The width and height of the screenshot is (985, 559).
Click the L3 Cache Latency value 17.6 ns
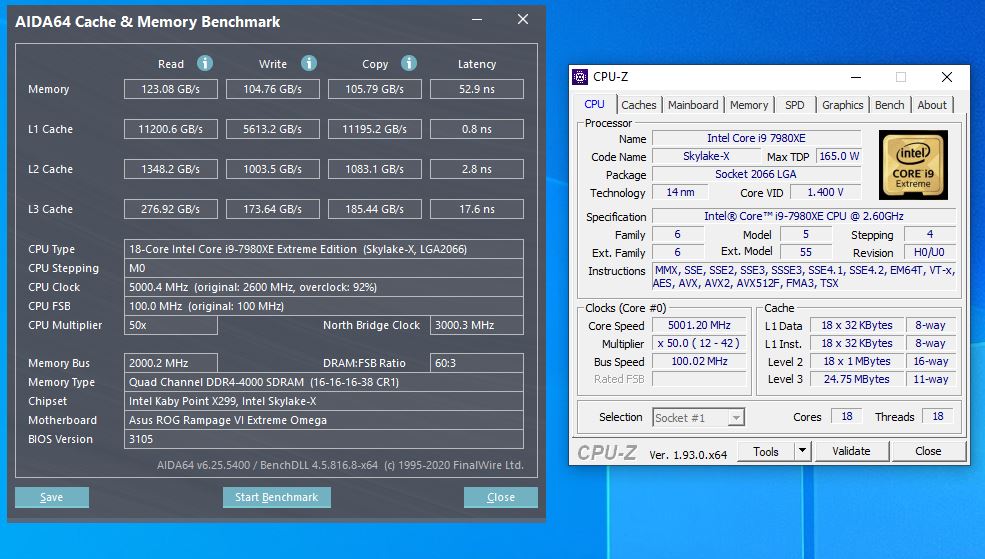point(477,209)
